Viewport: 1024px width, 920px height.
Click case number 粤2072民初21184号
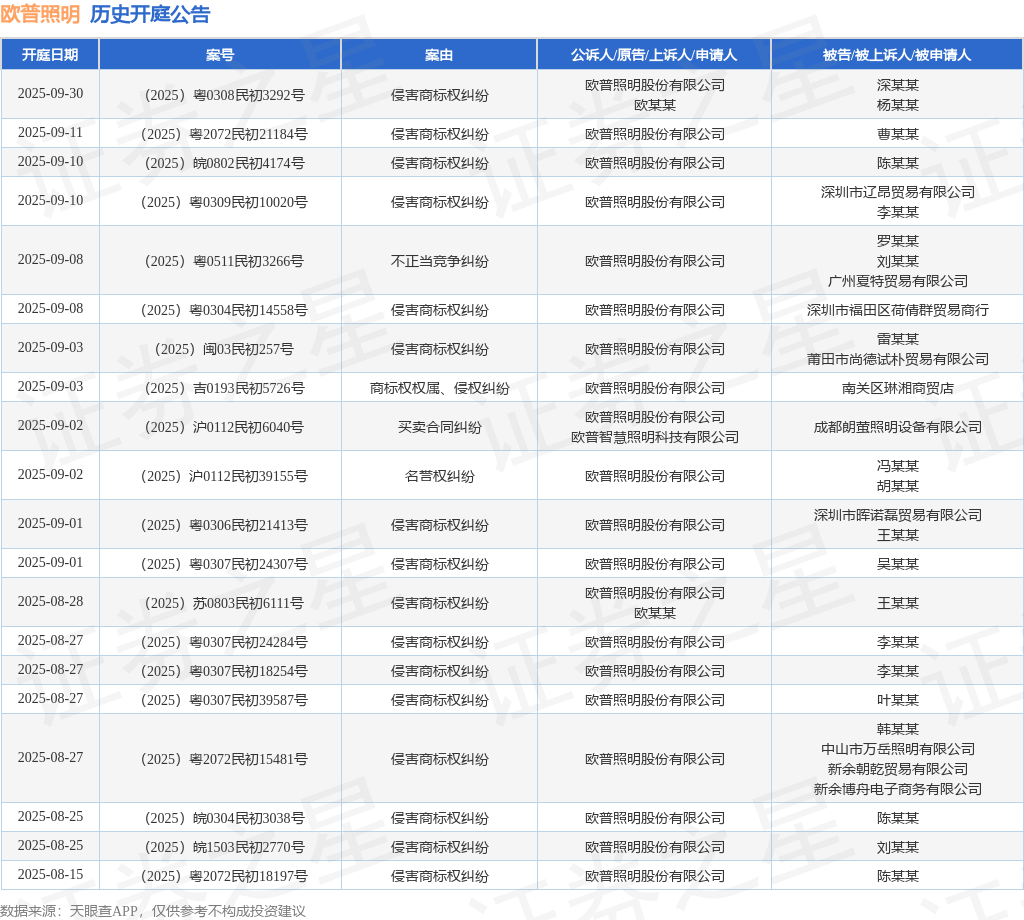click(224, 134)
